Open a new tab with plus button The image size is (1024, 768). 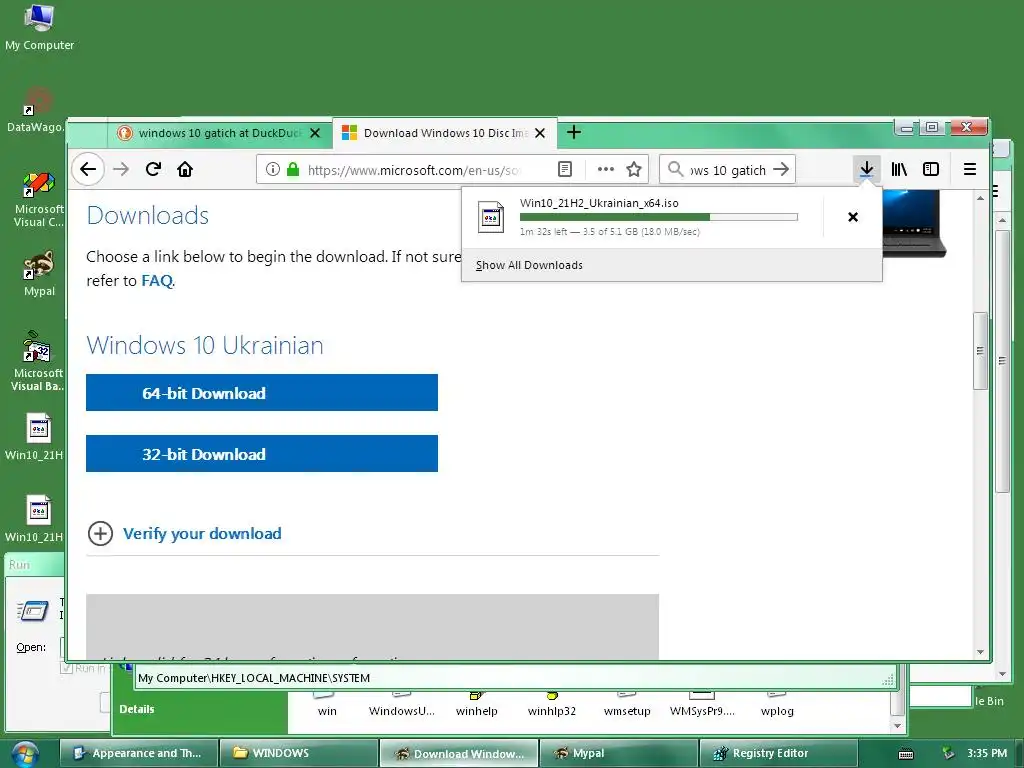point(574,133)
